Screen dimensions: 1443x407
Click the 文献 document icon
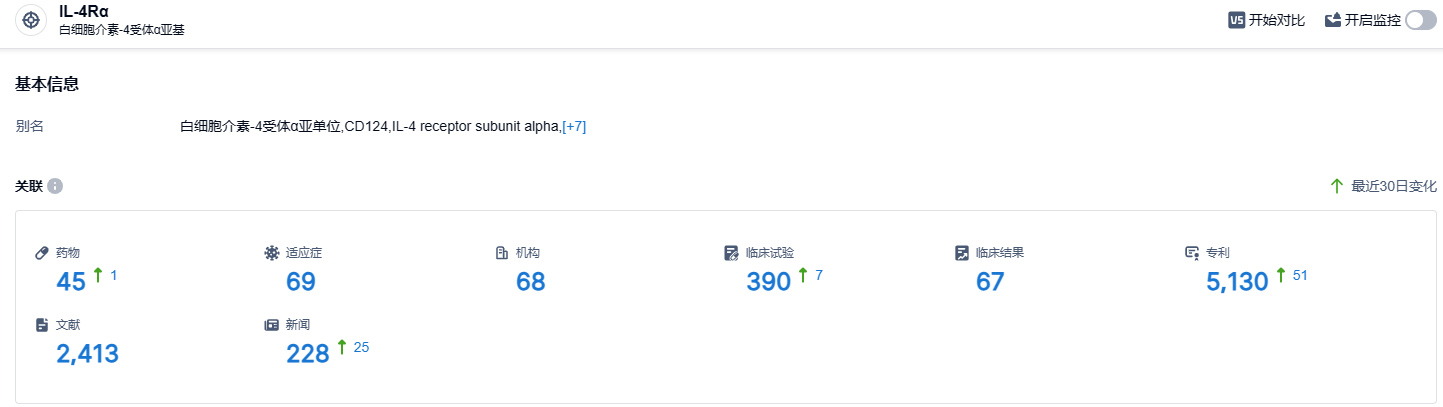(x=42, y=325)
